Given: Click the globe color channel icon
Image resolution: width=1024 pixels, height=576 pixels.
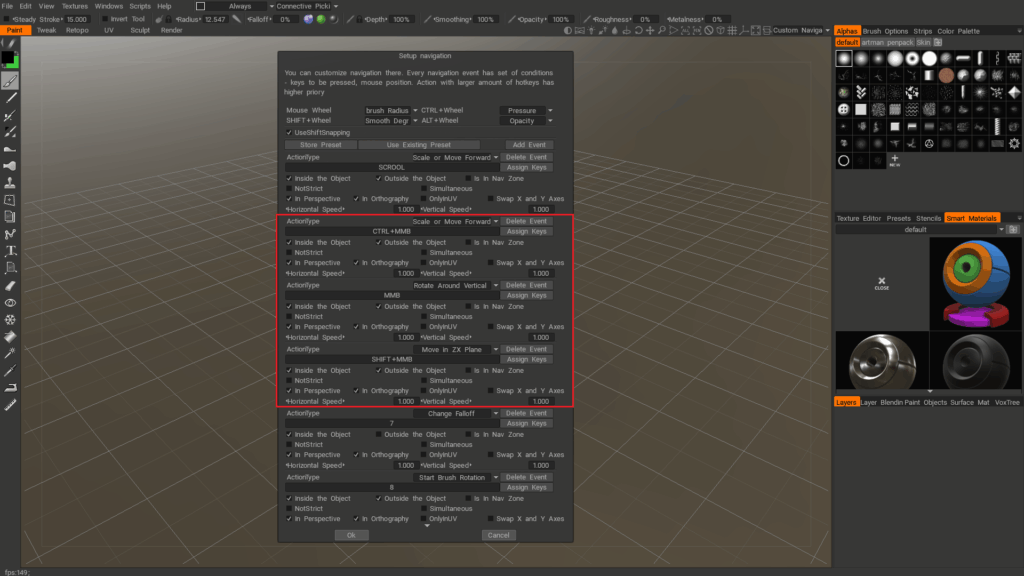Looking at the screenshot, I should (x=308, y=19).
